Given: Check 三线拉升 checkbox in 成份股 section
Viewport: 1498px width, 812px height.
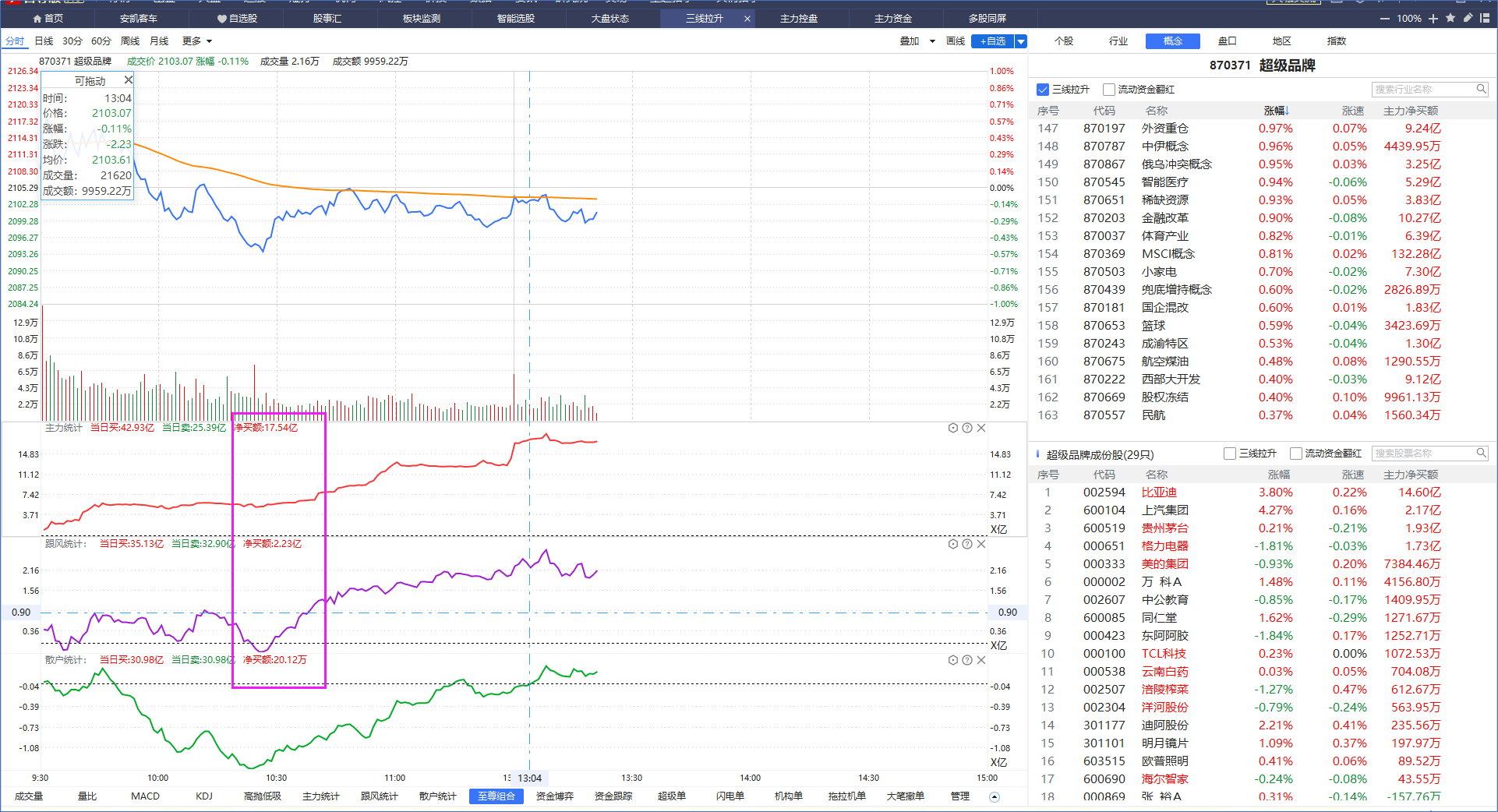Looking at the screenshot, I should point(1230,454).
